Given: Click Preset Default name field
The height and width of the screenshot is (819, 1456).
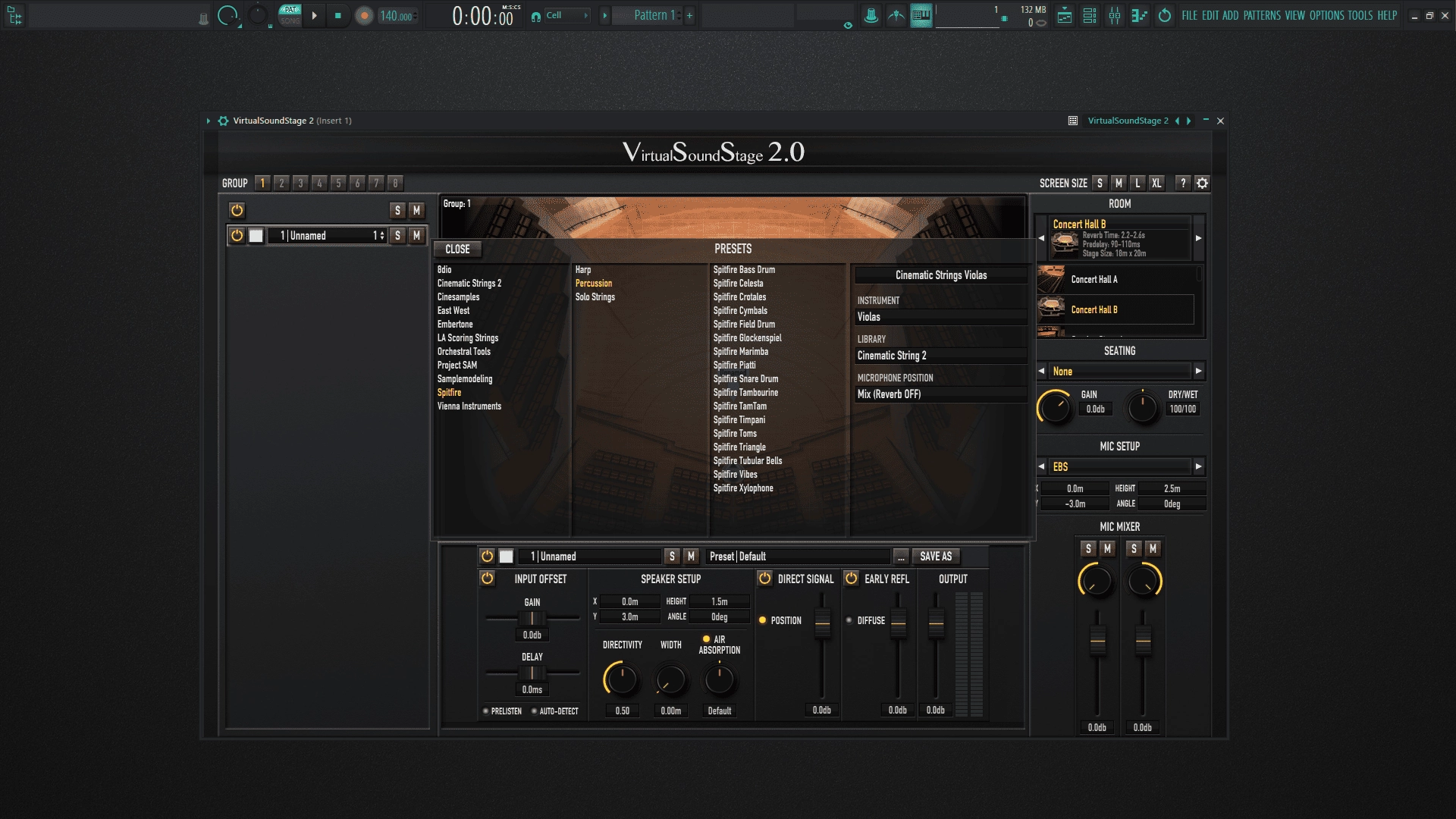Looking at the screenshot, I should 798,557.
